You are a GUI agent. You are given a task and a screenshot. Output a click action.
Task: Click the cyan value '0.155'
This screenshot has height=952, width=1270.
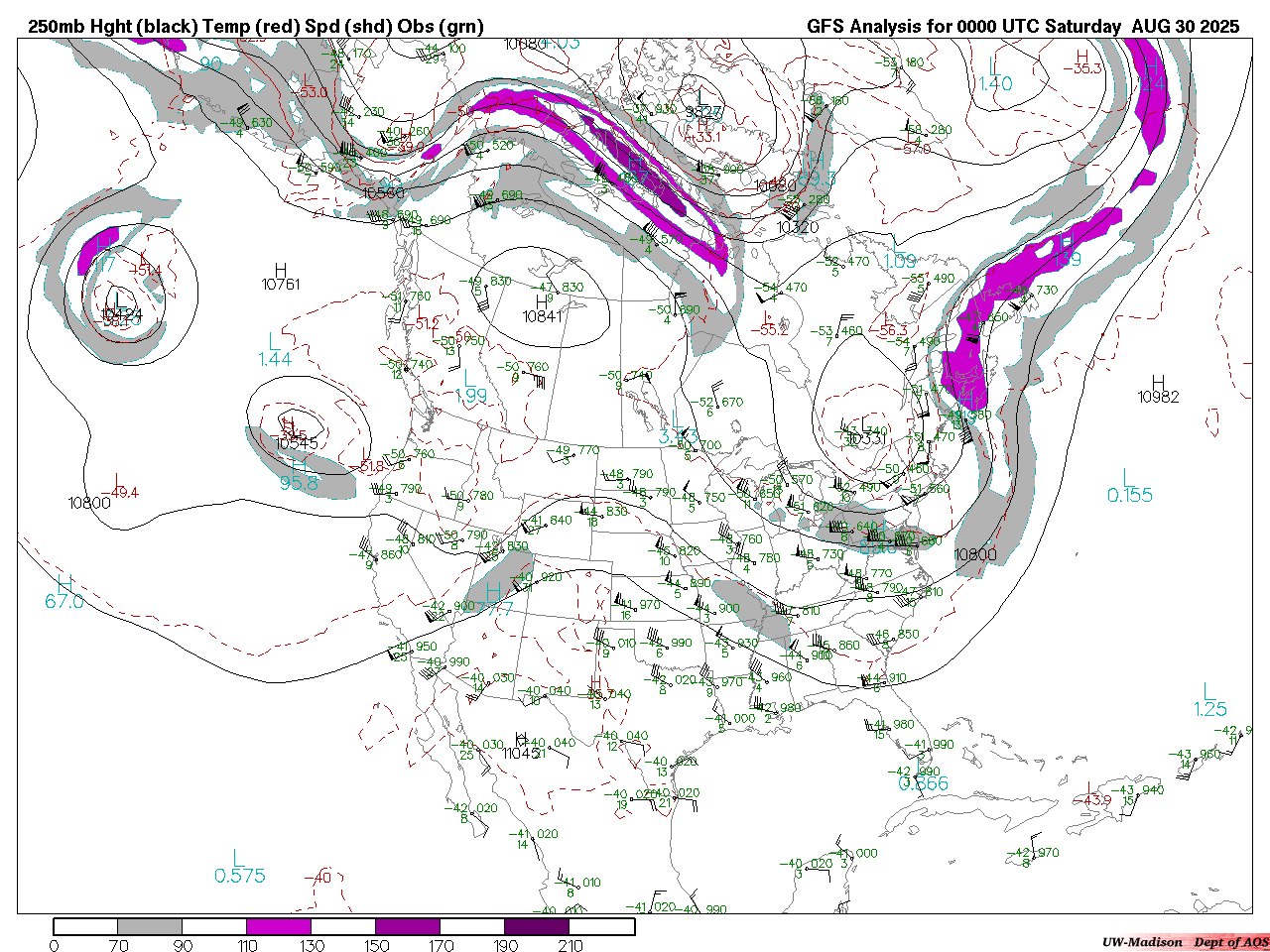pyautogui.click(x=1130, y=495)
